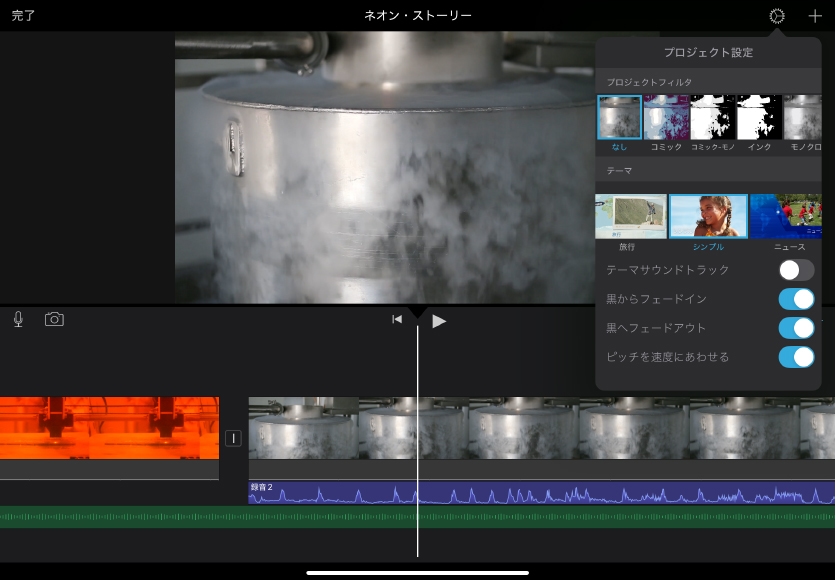Turn off the 黒へフェードアウト switch
Screen dimensions: 836x580
tap(796, 328)
